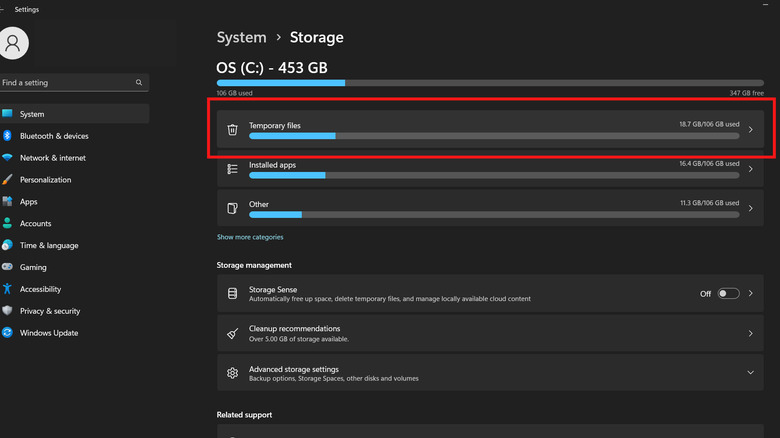The height and width of the screenshot is (438, 780).
Task: Click the Bluetooth icon in sidebar
Action: coord(7,135)
